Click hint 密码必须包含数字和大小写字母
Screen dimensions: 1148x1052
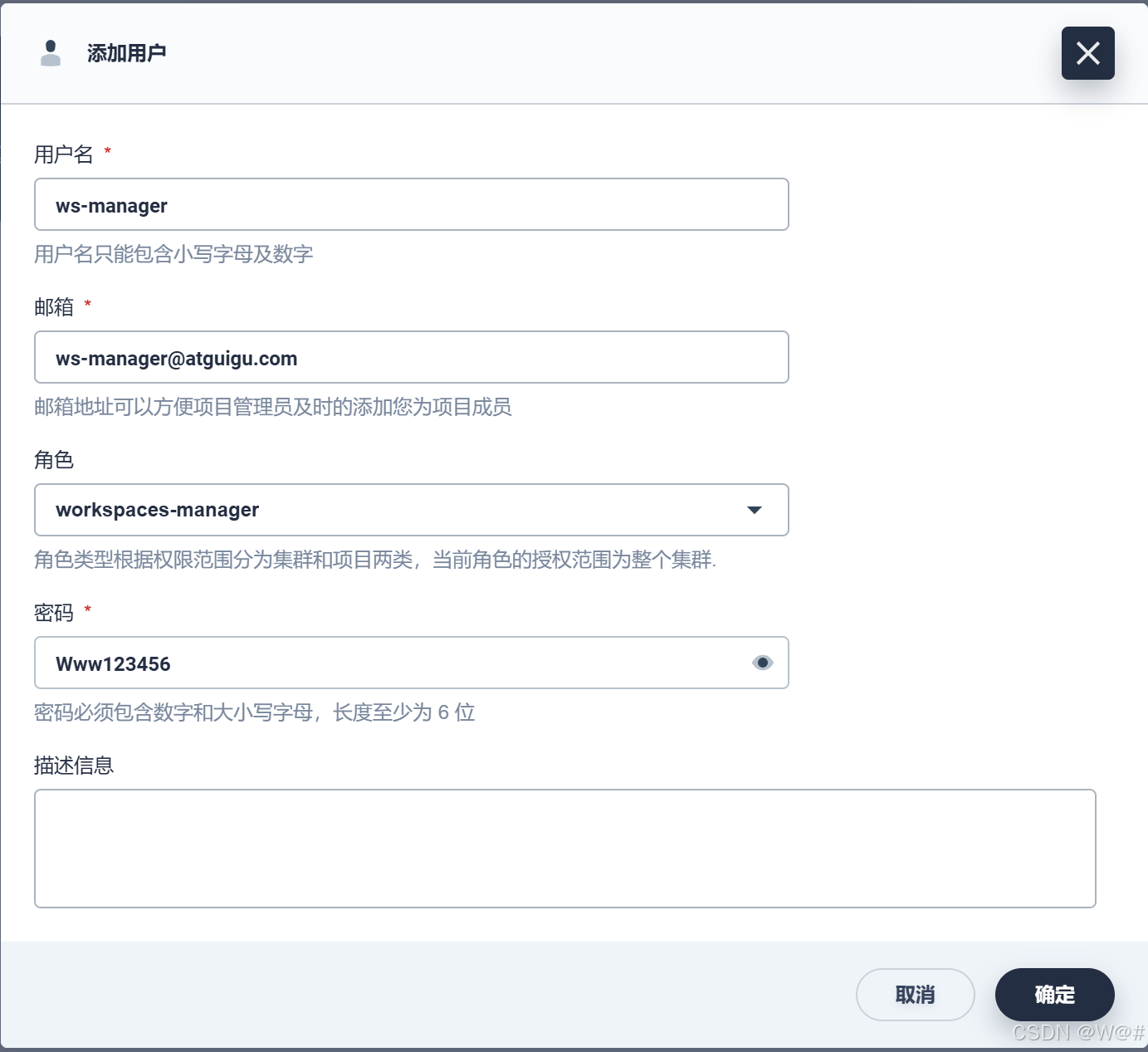coord(255,712)
